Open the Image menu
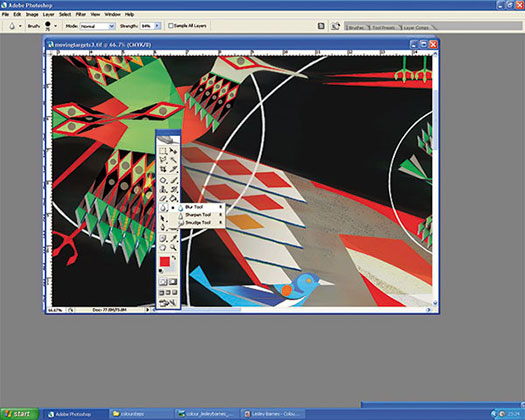The image size is (525, 420). tap(32, 14)
